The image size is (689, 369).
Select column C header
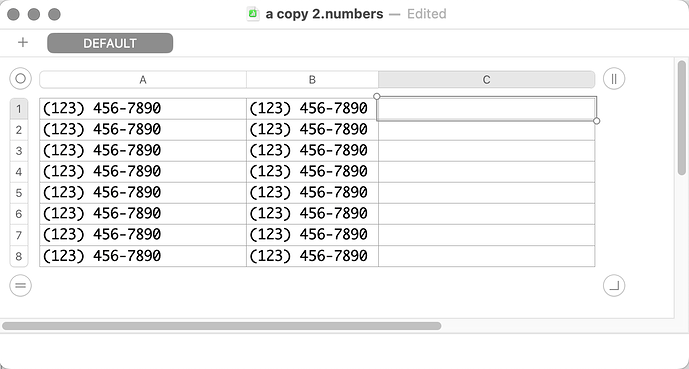tap(486, 80)
